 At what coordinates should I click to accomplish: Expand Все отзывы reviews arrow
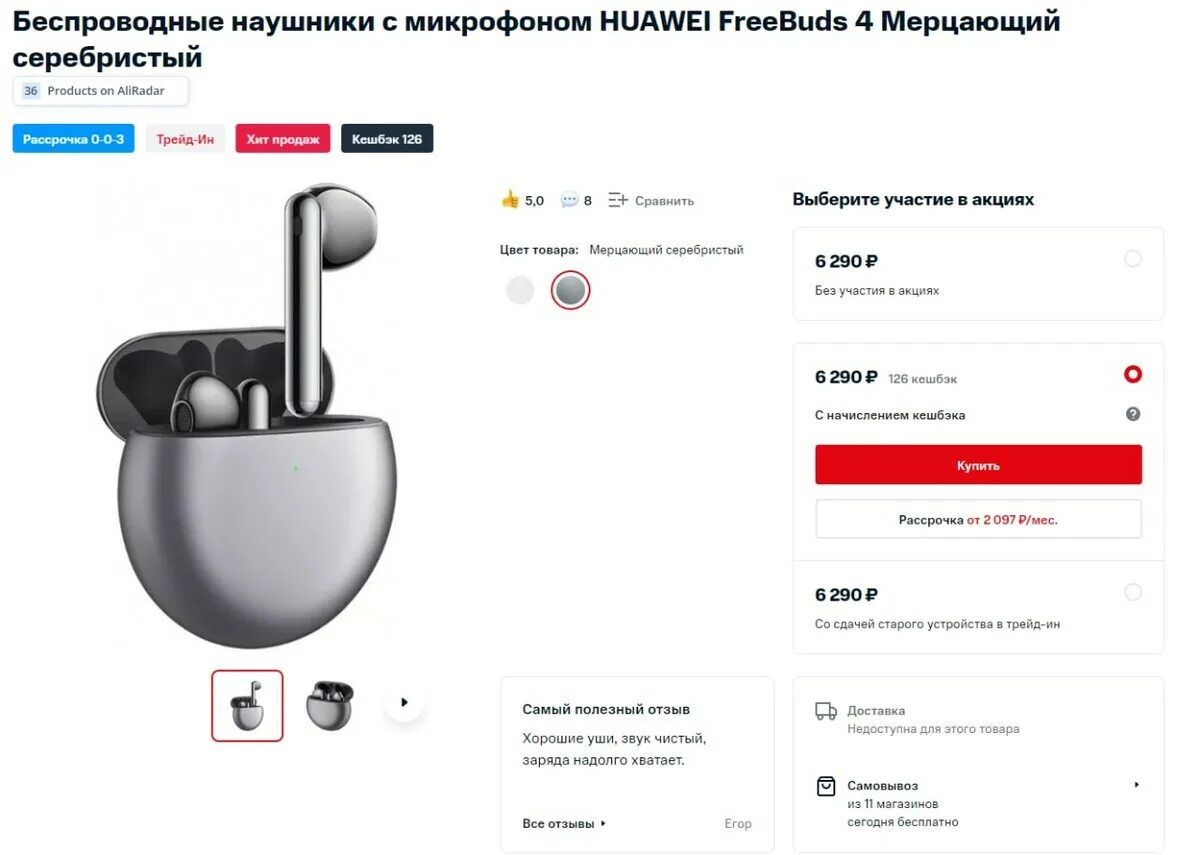point(603,824)
